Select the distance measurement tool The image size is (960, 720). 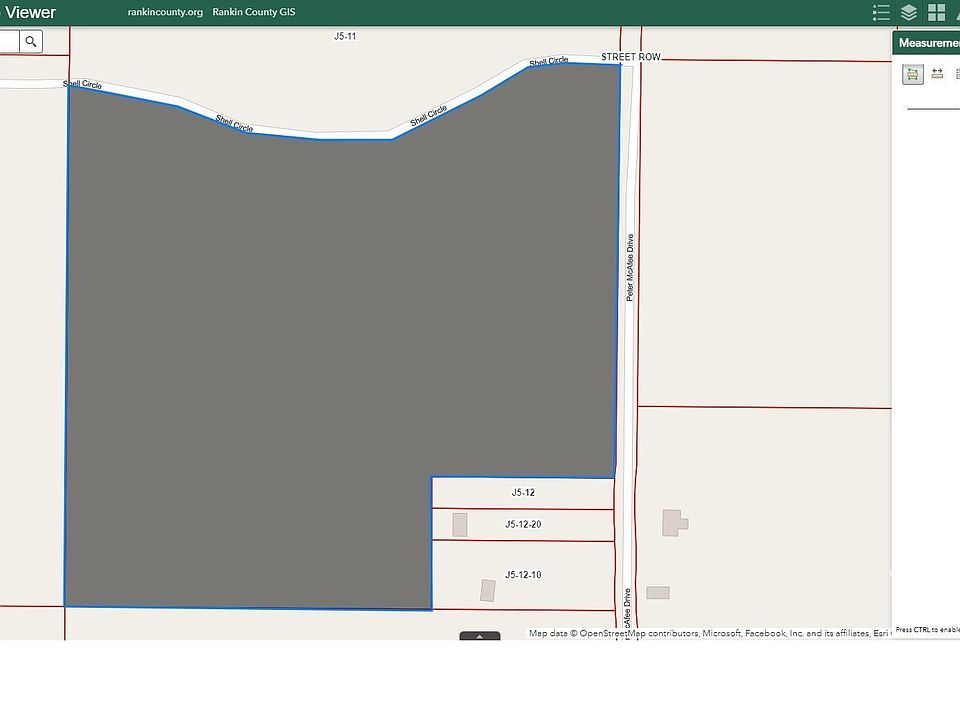[x=938, y=74]
